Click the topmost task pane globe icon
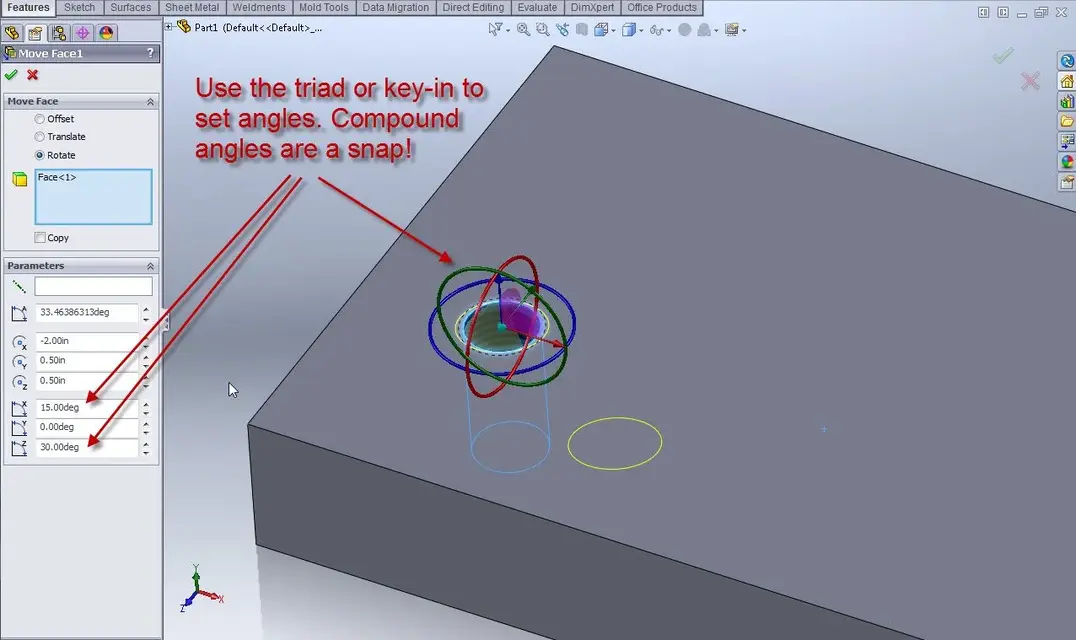This screenshot has width=1076, height=640. [x=1066, y=61]
